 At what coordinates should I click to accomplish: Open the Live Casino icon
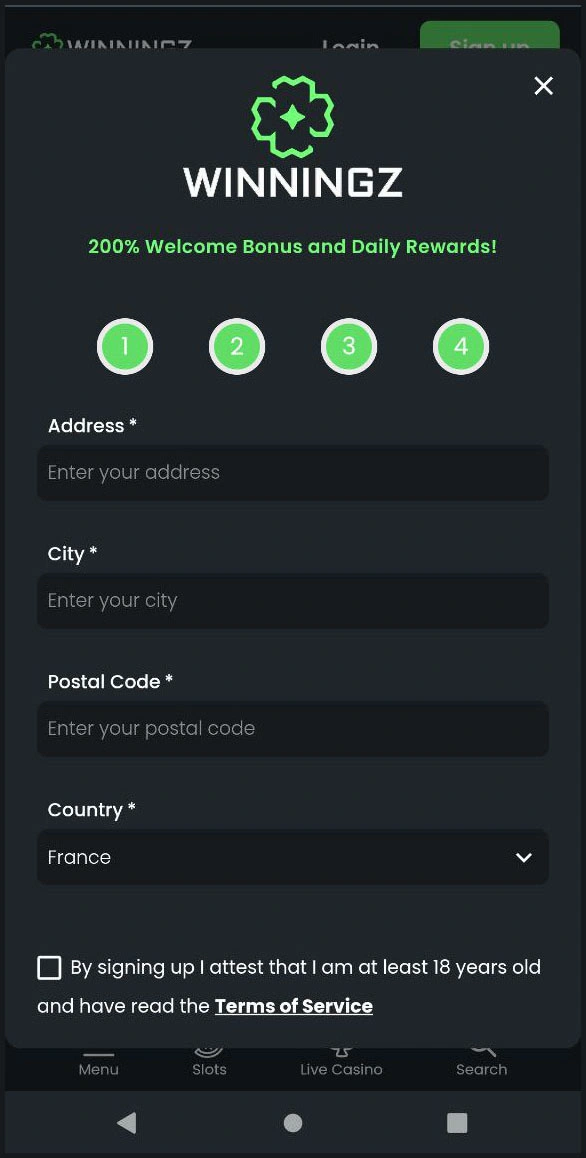click(x=341, y=1050)
